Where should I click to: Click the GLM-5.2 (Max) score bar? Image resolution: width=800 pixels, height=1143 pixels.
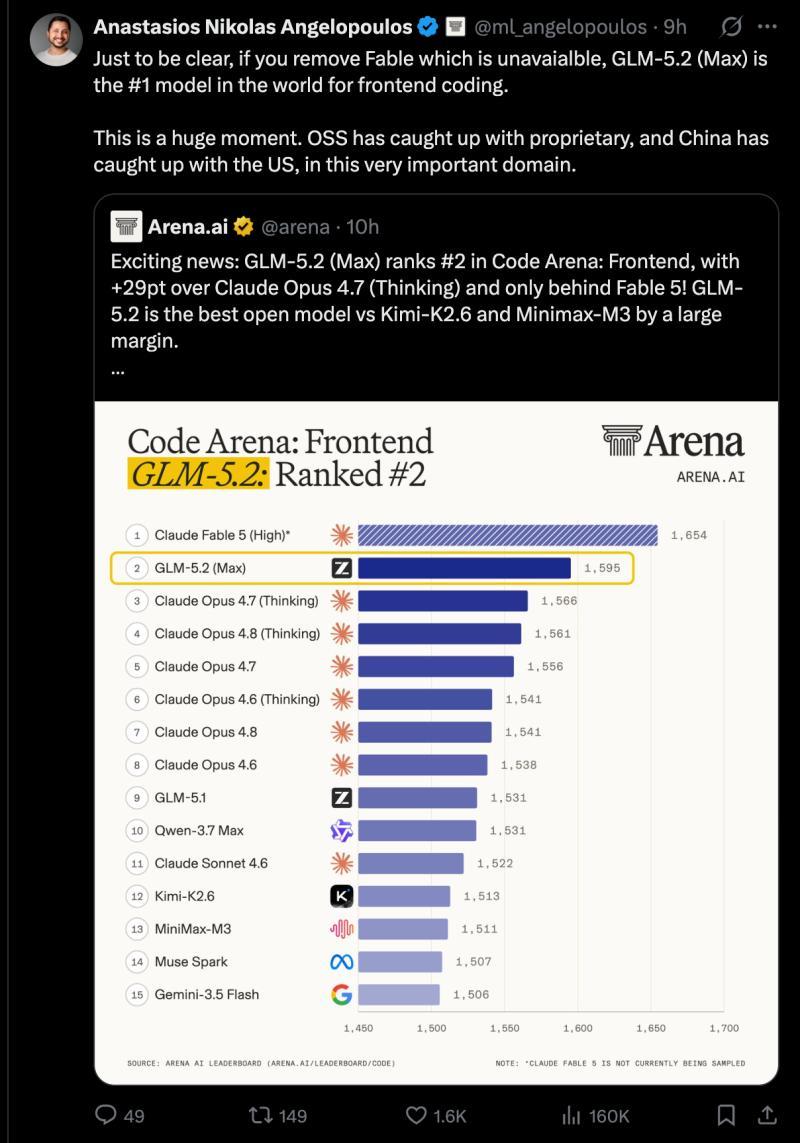click(464, 568)
